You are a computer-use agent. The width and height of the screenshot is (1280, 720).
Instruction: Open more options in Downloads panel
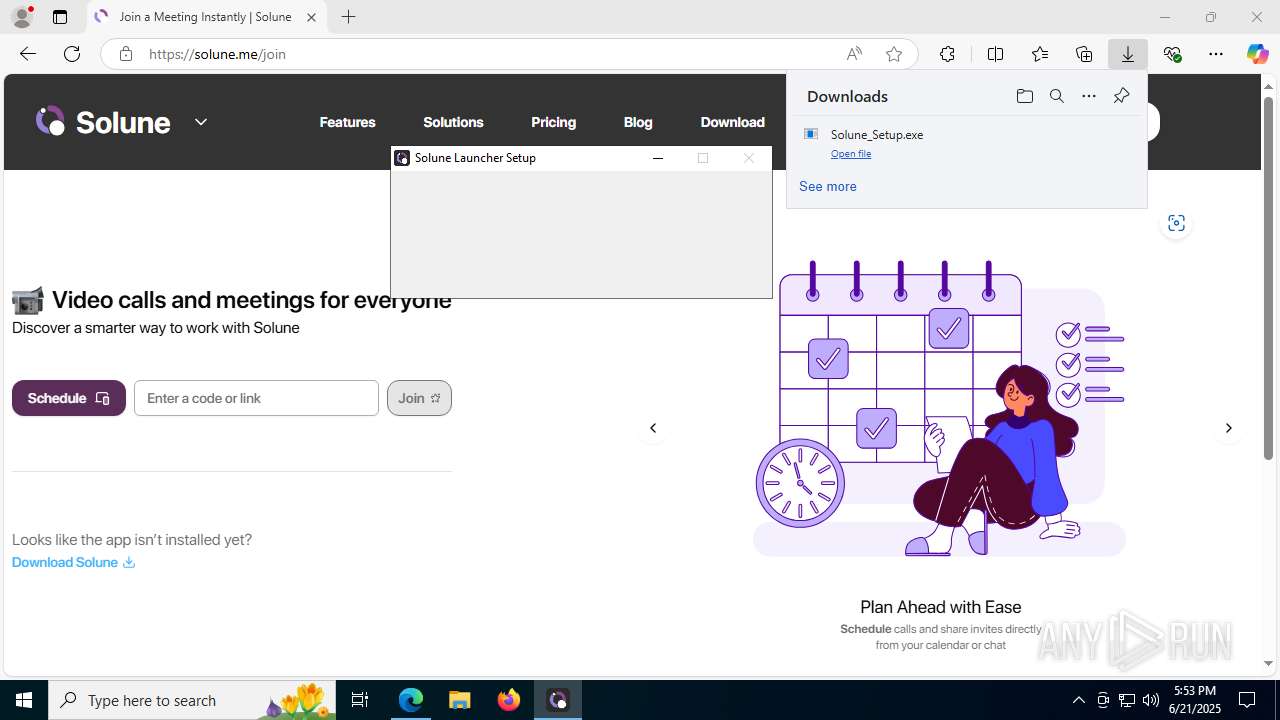coord(1089,96)
